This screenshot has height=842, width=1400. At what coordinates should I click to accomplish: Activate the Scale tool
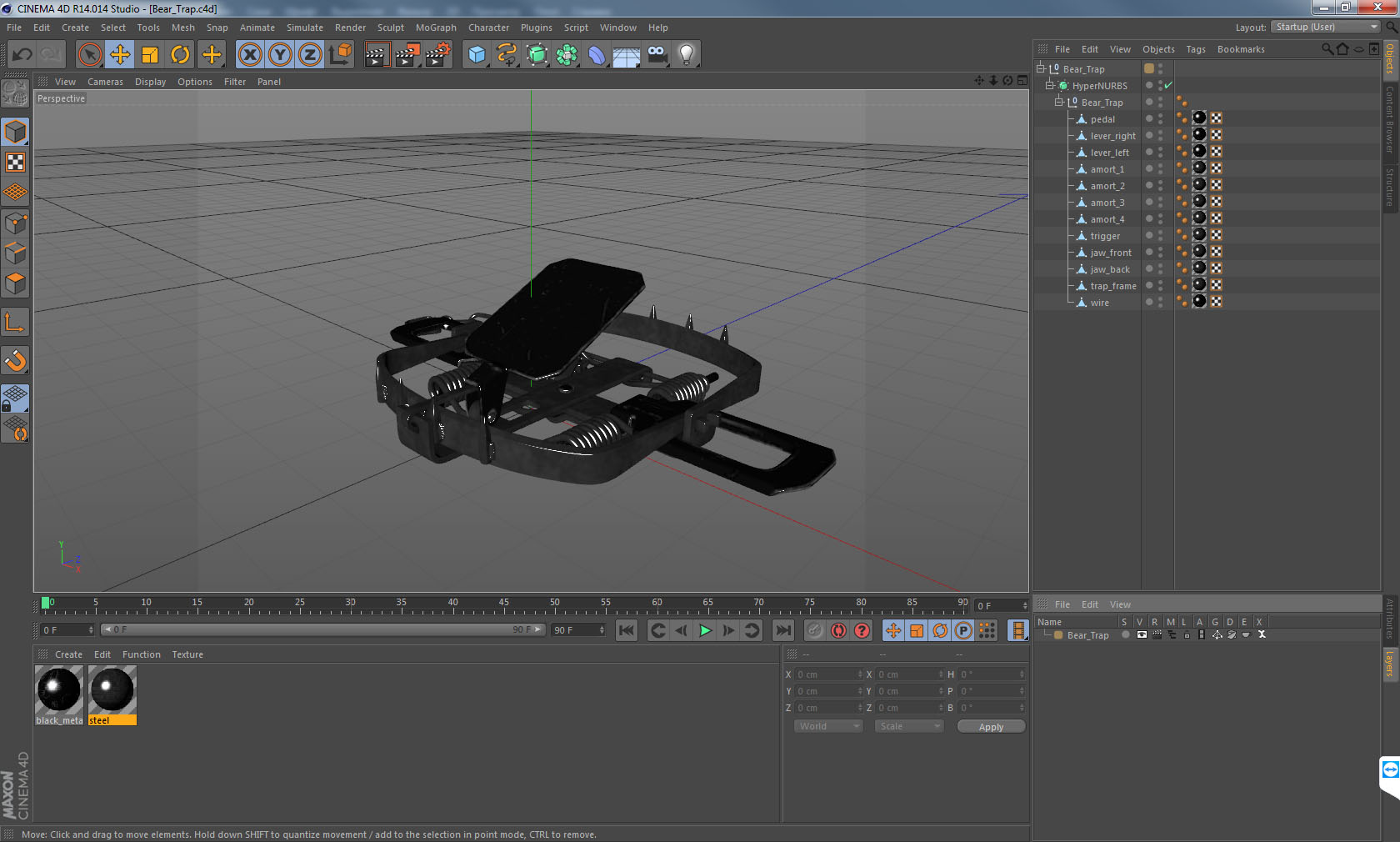(150, 55)
